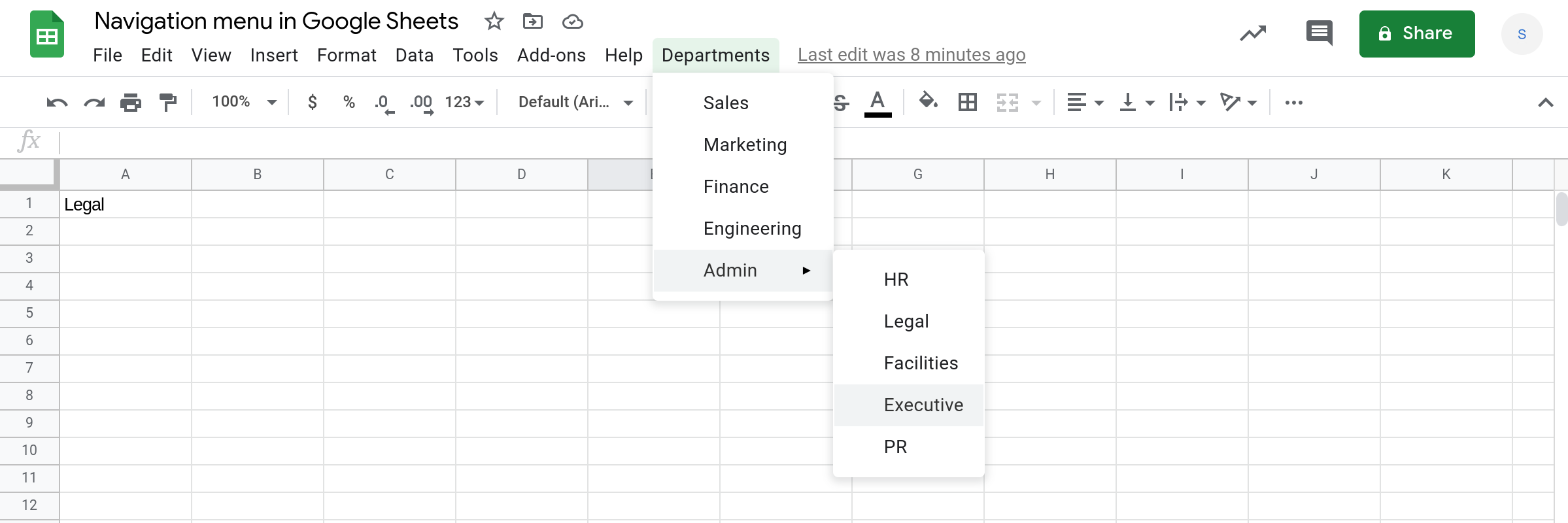Open vertical align dropdown

1136,103
